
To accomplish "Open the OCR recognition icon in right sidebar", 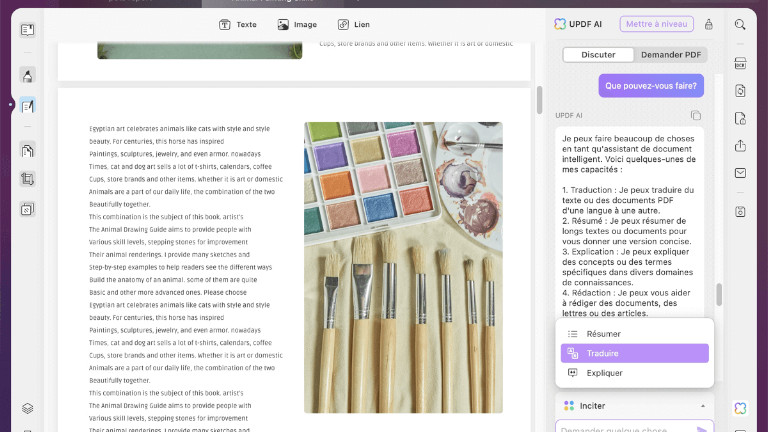I will (x=740, y=63).
